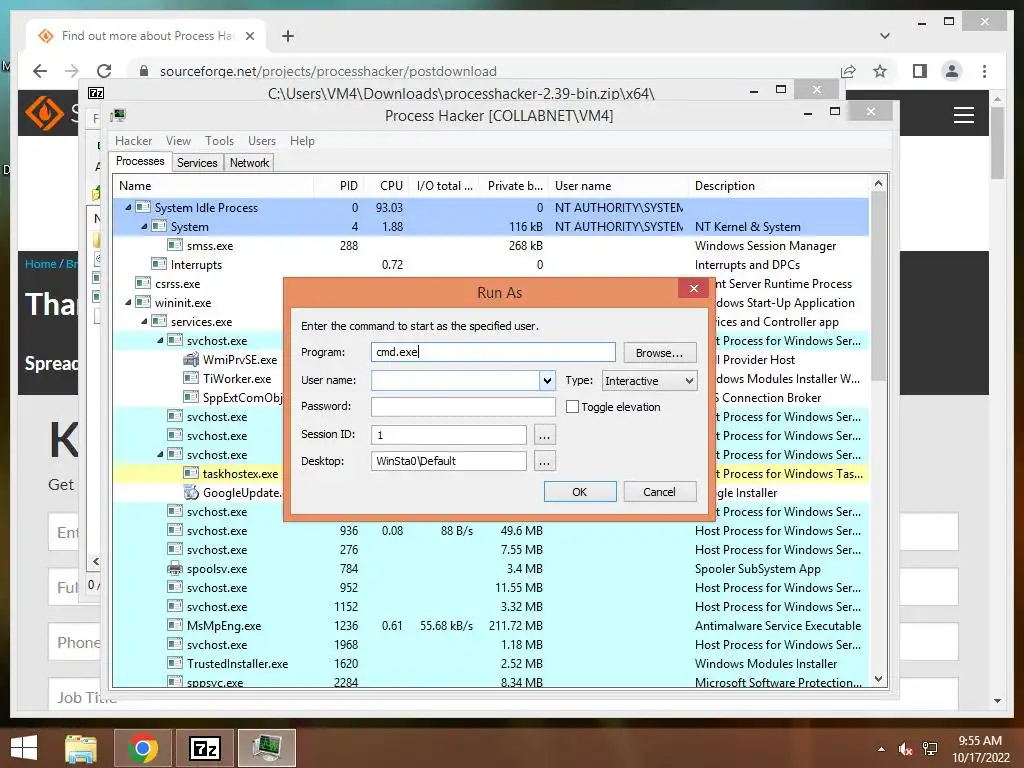Focus the Desktop WinSta0\Default field
The width and height of the screenshot is (1024, 768).
(449, 461)
